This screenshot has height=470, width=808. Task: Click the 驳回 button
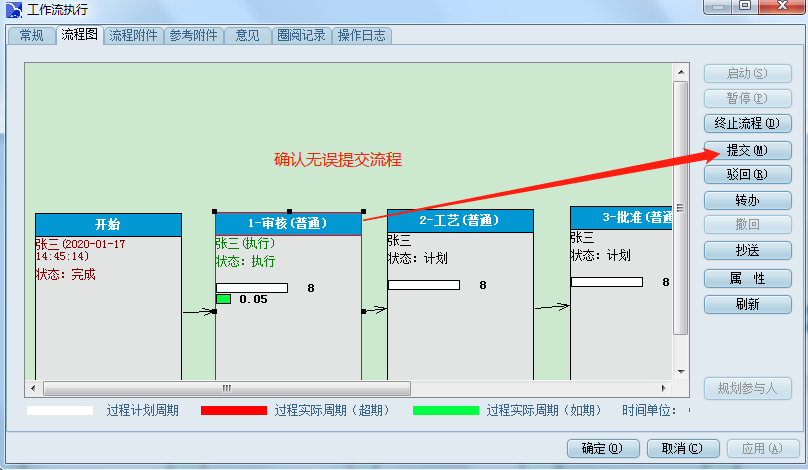pos(747,175)
